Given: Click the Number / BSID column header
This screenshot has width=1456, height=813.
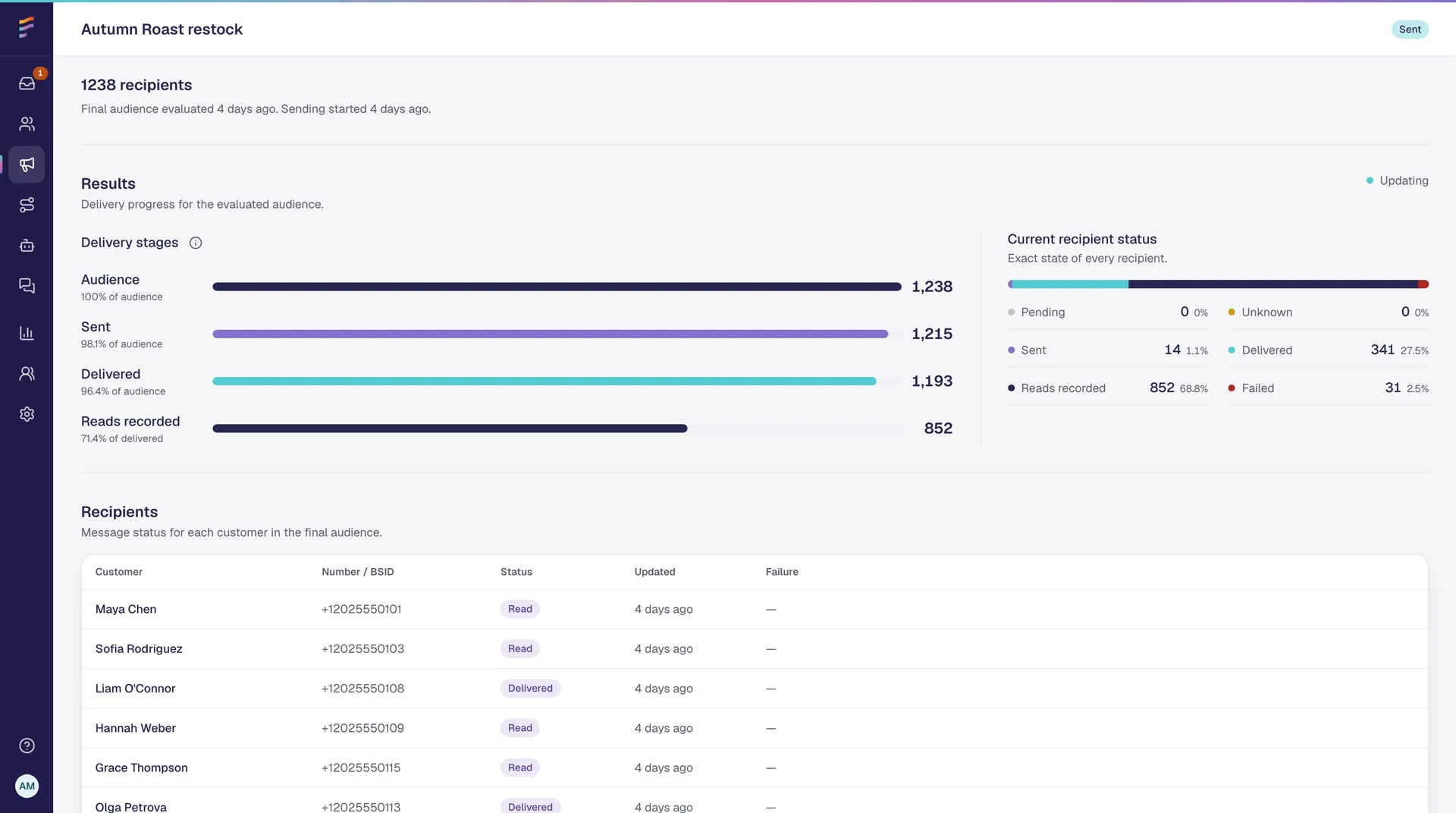Looking at the screenshot, I should 358,572.
